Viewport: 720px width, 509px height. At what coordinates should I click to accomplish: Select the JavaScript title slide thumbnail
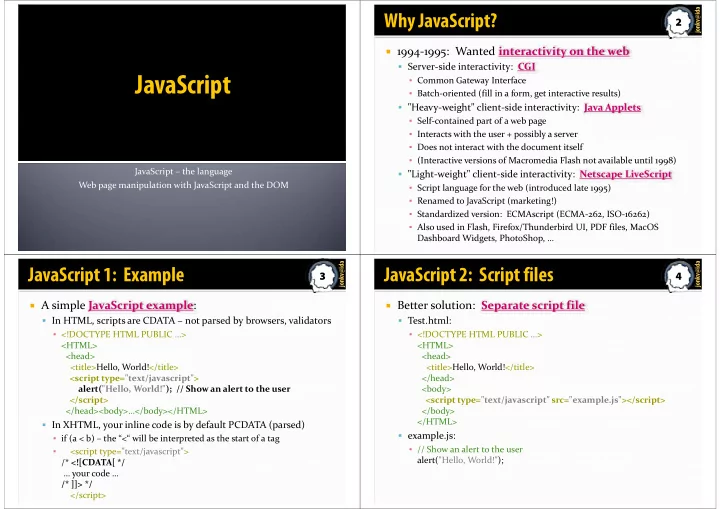pos(182,128)
